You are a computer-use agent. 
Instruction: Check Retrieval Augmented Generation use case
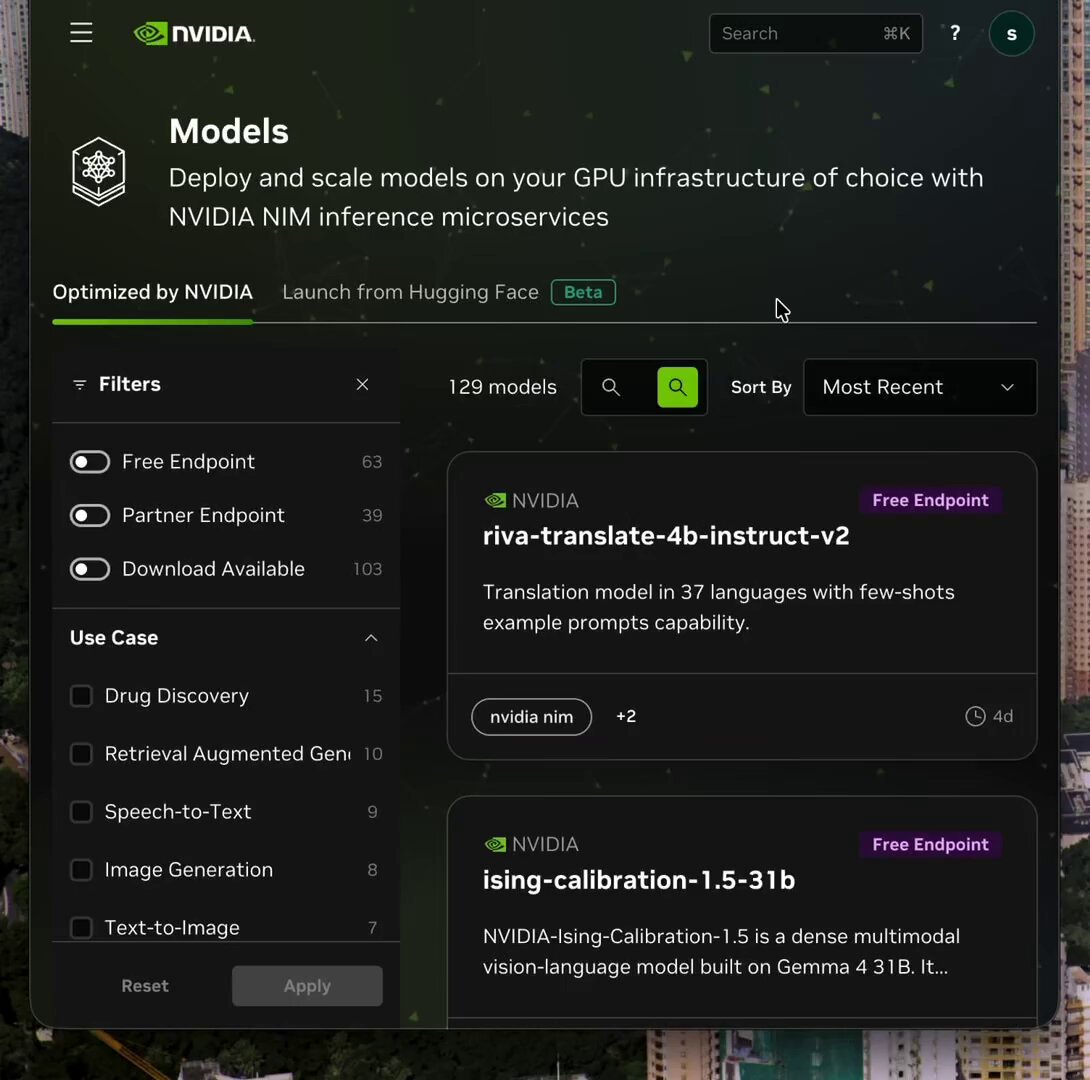point(81,753)
